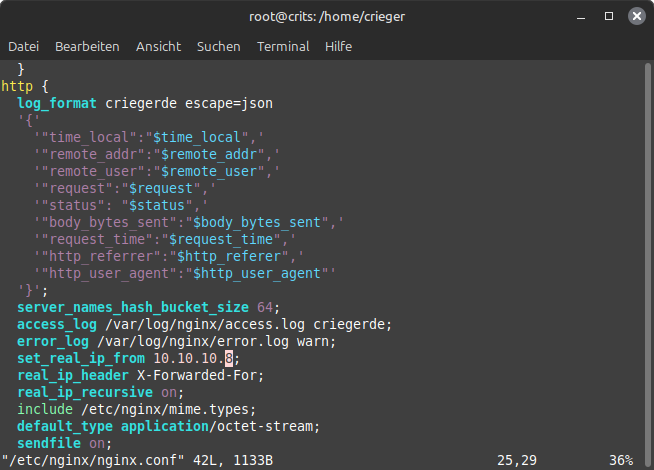This screenshot has width=654, height=470.
Task: Click the '$remote_user' variable
Action: click(x=209, y=171)
